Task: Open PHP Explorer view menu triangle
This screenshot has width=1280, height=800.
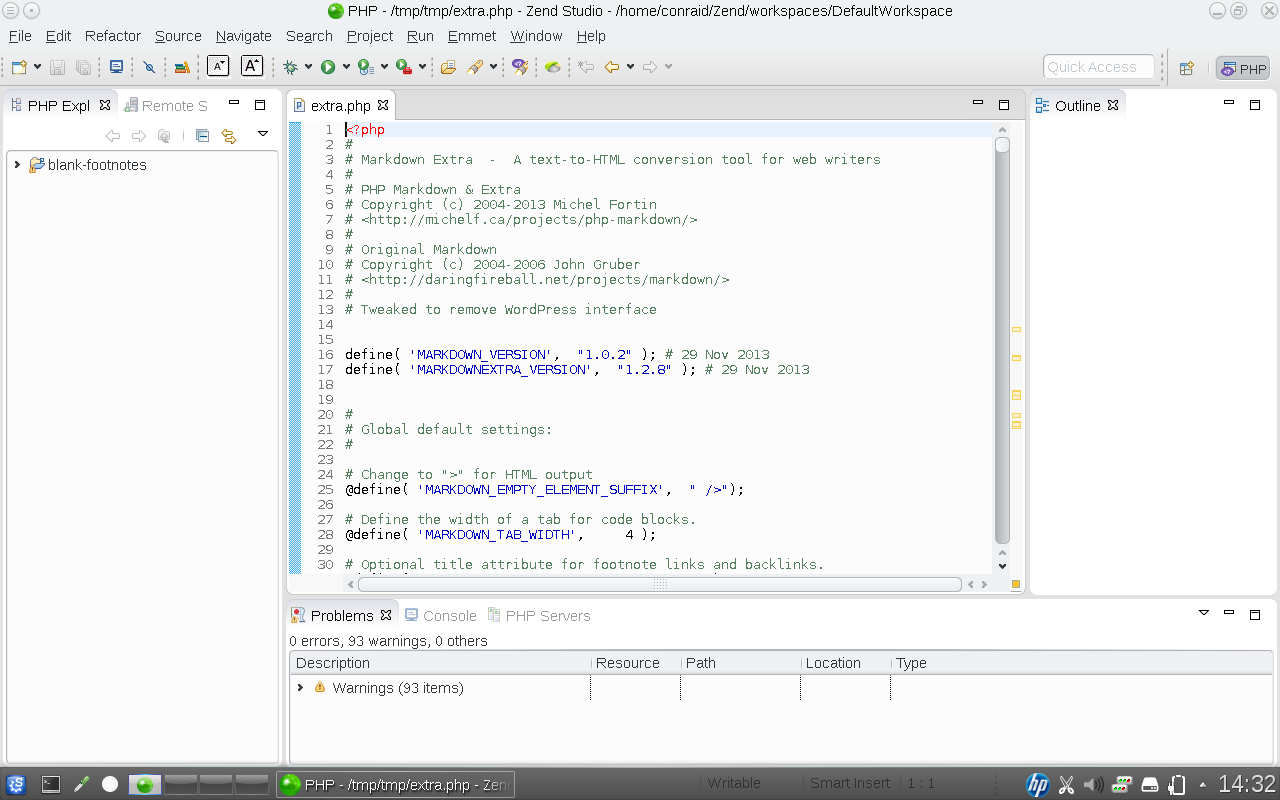Action: [263, 133]
